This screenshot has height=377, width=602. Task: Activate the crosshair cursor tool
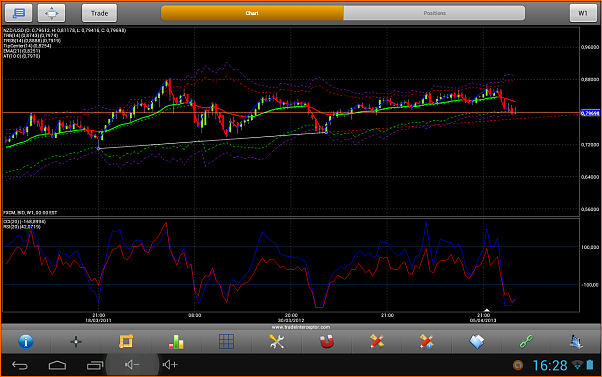coord(76,341)
